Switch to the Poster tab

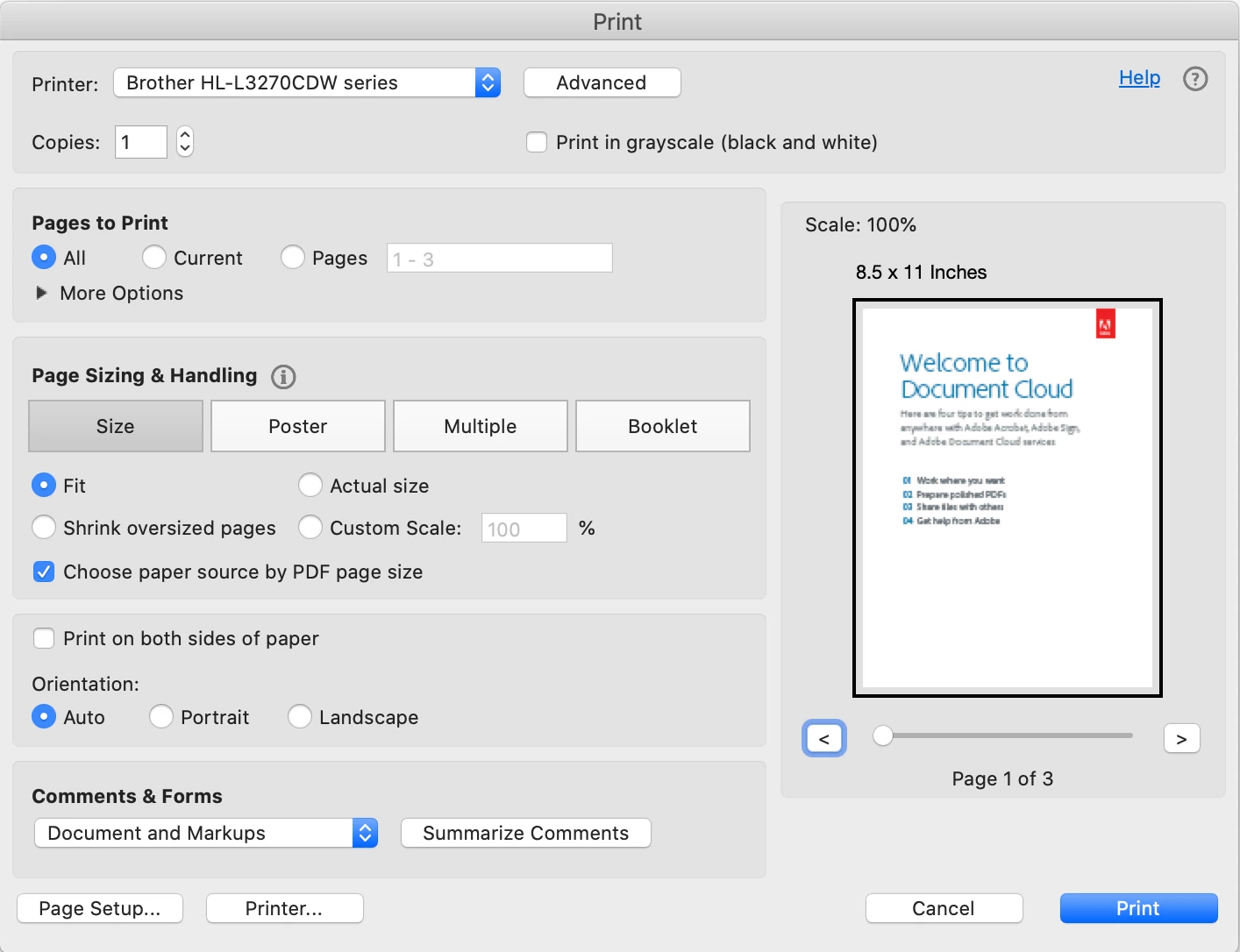pyautogui.click(x=298, y=426)
